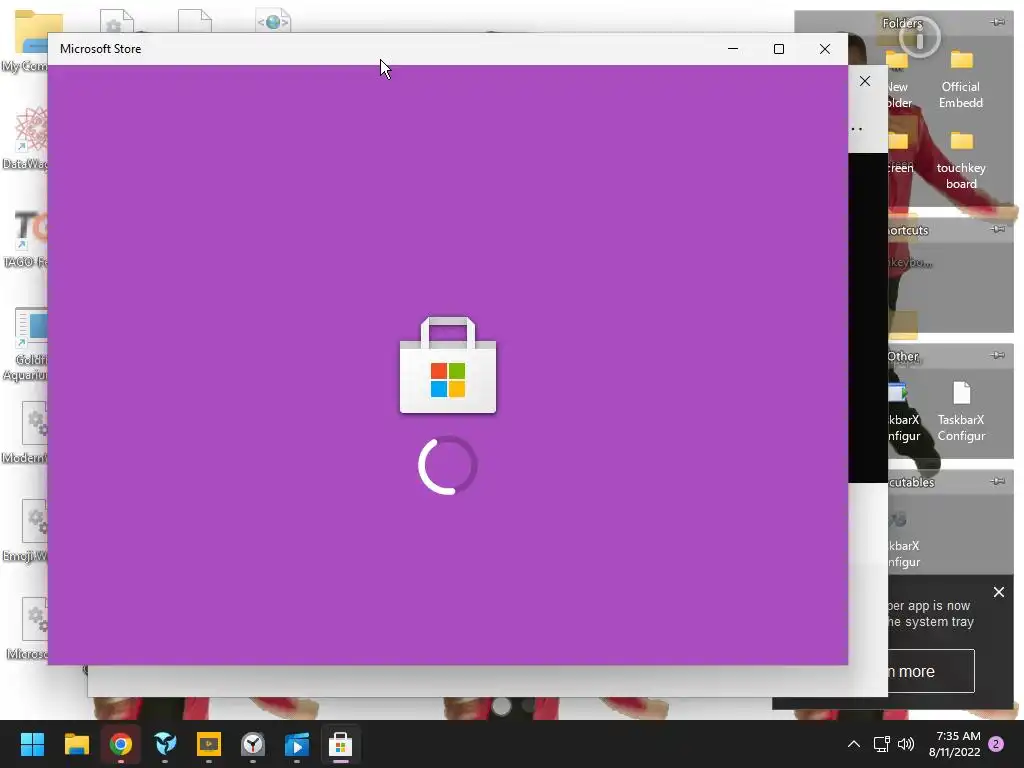This screenshot has height=768, width=1024.
Task: Pin the Executables desktop panel
Action: pos(997,481)
